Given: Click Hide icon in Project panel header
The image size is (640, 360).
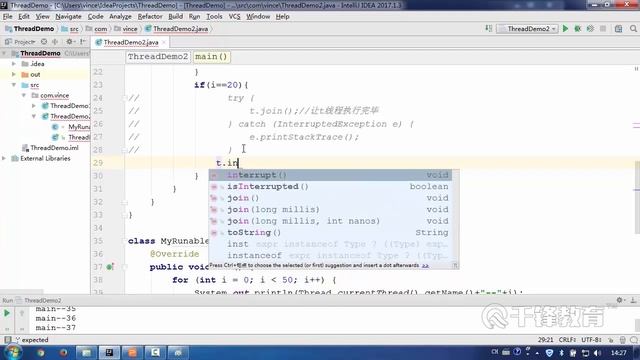Looking at the screenshot, I should point(83,42).
